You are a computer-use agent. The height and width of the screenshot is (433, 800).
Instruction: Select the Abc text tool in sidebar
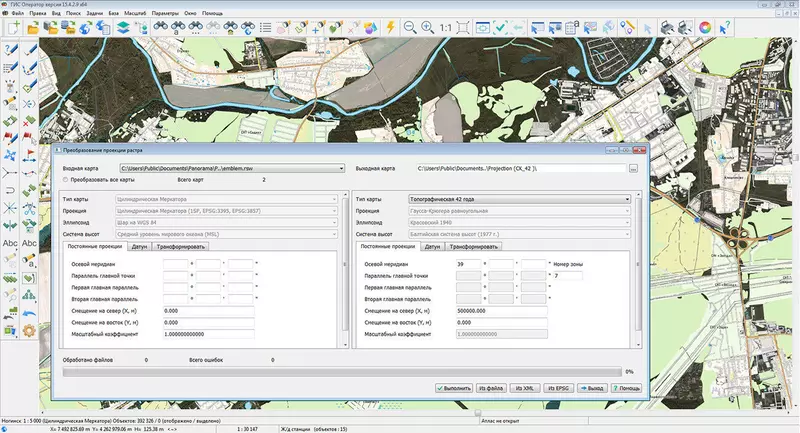(10, 243)
